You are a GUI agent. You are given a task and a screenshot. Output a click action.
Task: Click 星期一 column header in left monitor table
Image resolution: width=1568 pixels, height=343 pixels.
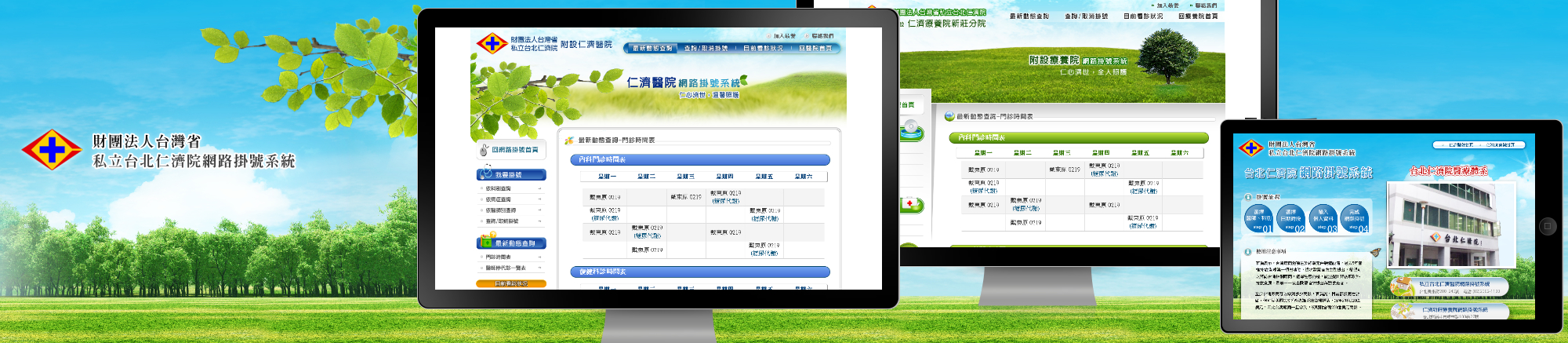607,177
